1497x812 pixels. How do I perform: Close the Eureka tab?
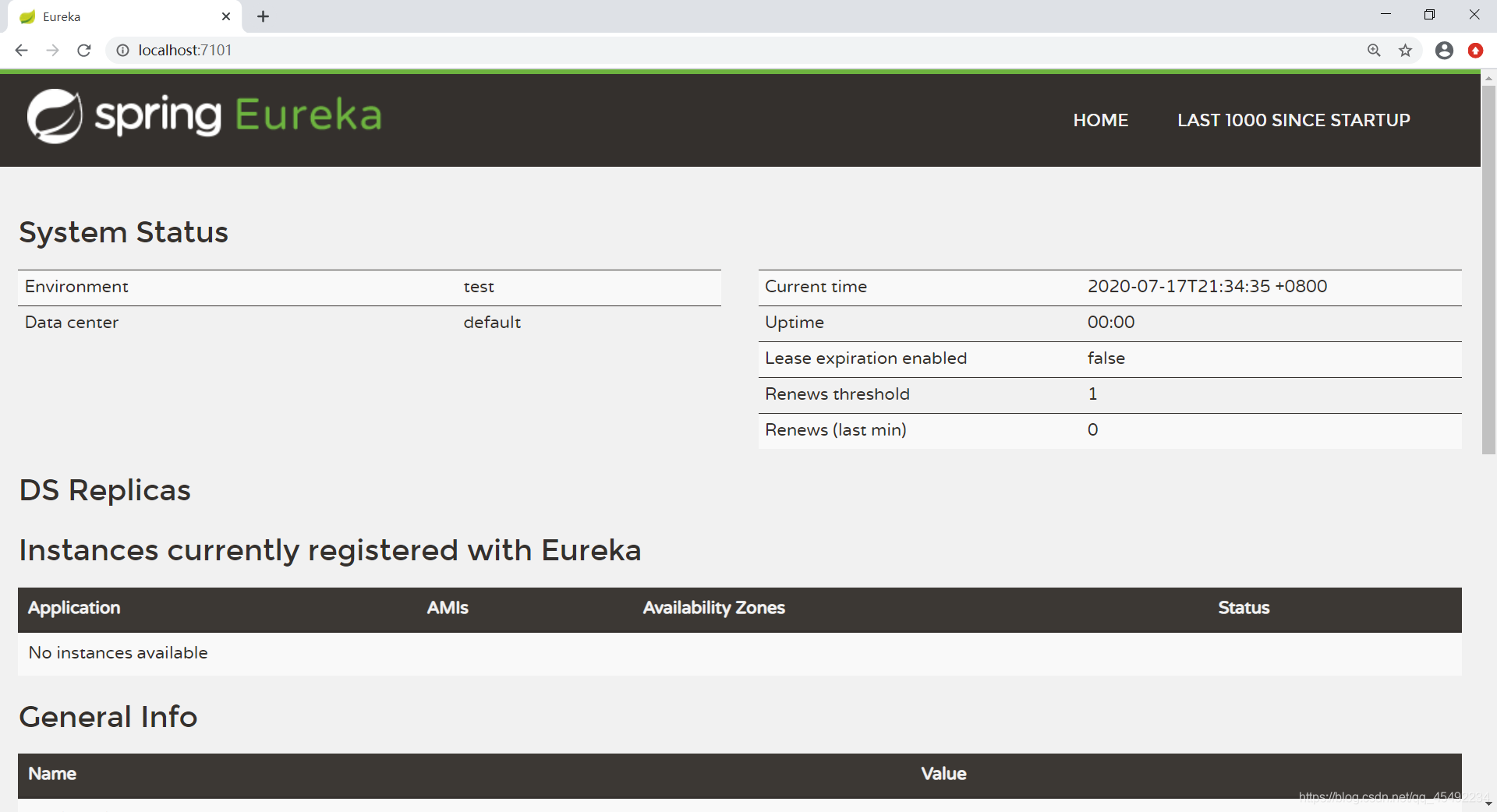click(226, 16)
